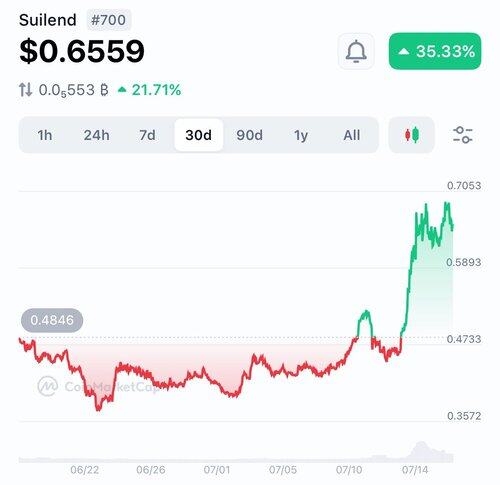Tap the green 35.33% change button

[435, 51]
